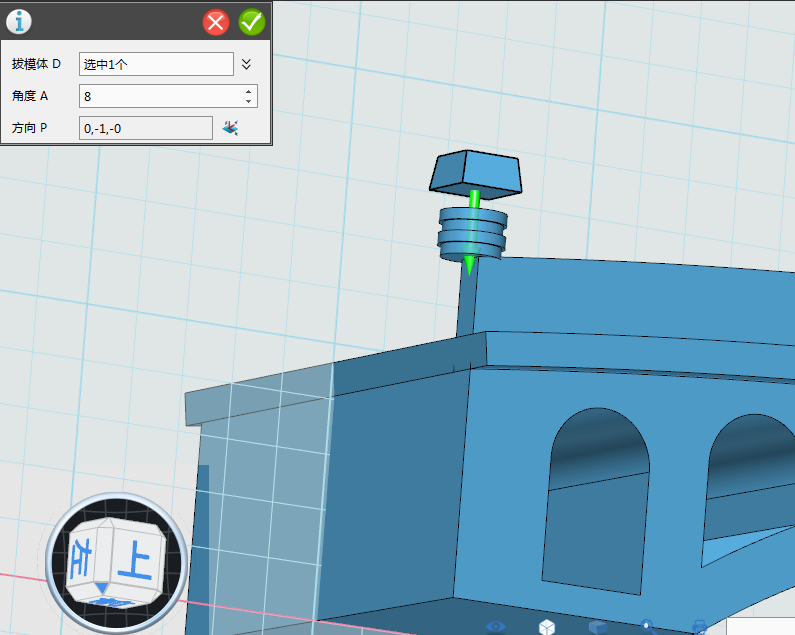Click the printer icon in bottom bar
The image size is (795, 635).
coord(699,627)
